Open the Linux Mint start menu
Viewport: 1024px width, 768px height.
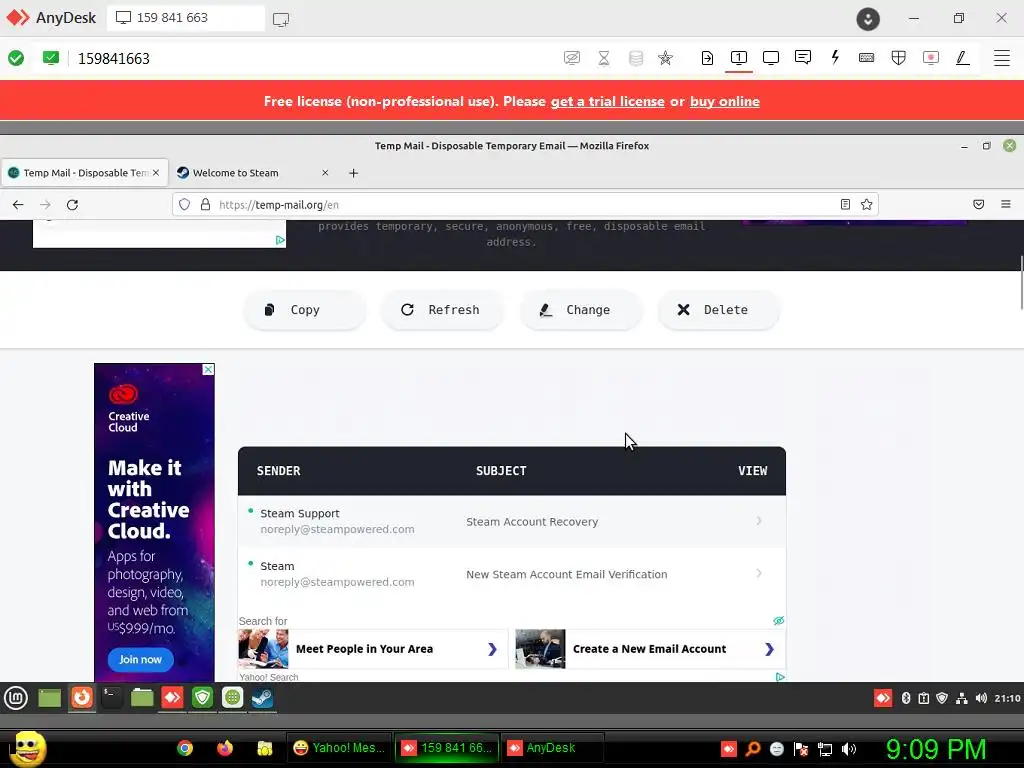[x=16, y=698]
